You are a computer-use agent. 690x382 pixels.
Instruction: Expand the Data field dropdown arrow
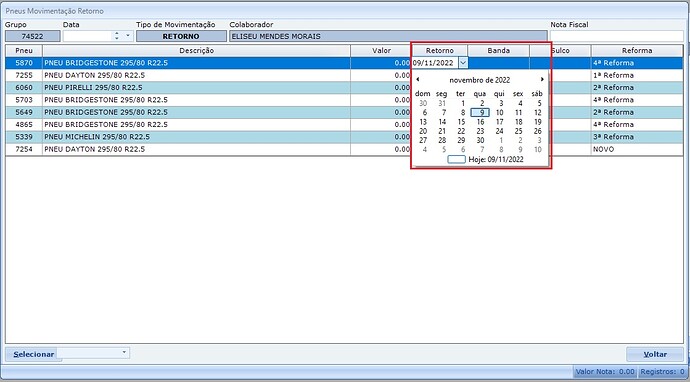click(x=128, y=36)
